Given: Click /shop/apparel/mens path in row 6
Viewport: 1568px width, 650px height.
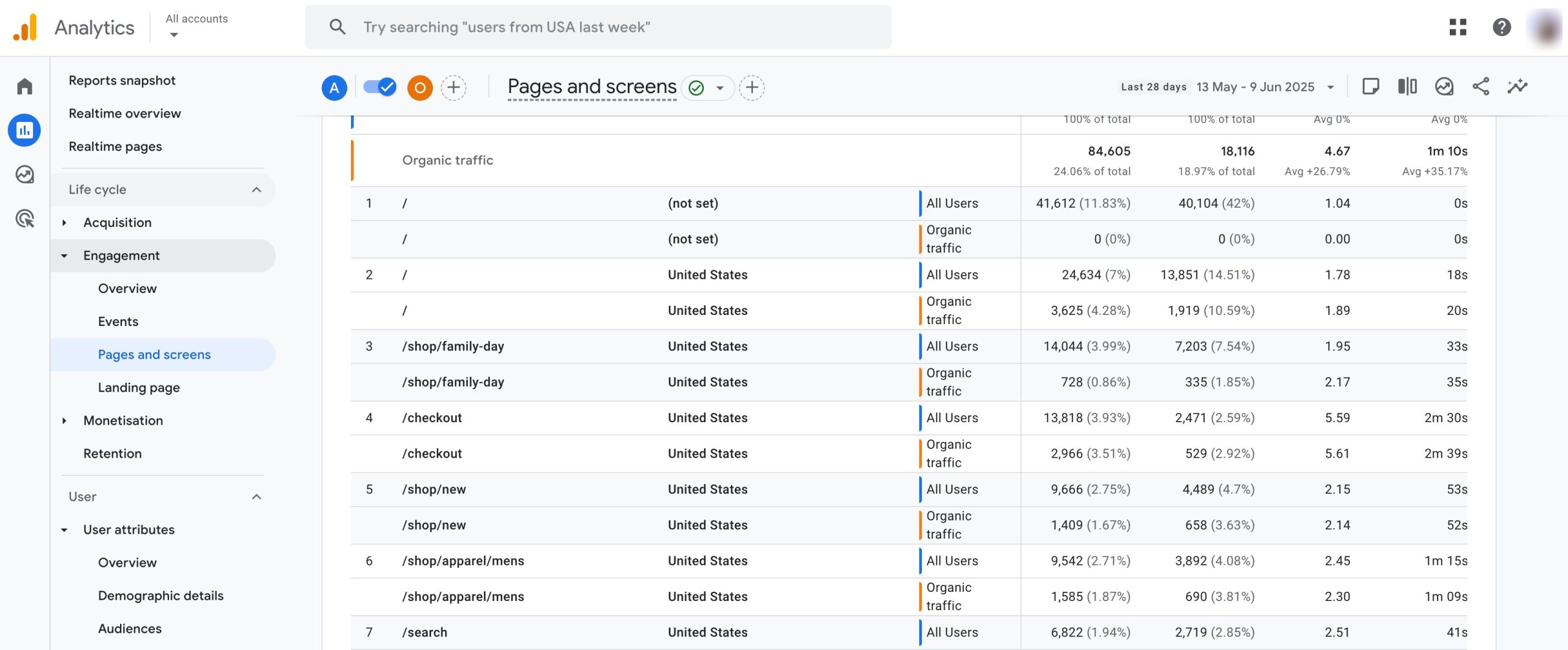Looking at the screenshot, I should tap(462, 561).
